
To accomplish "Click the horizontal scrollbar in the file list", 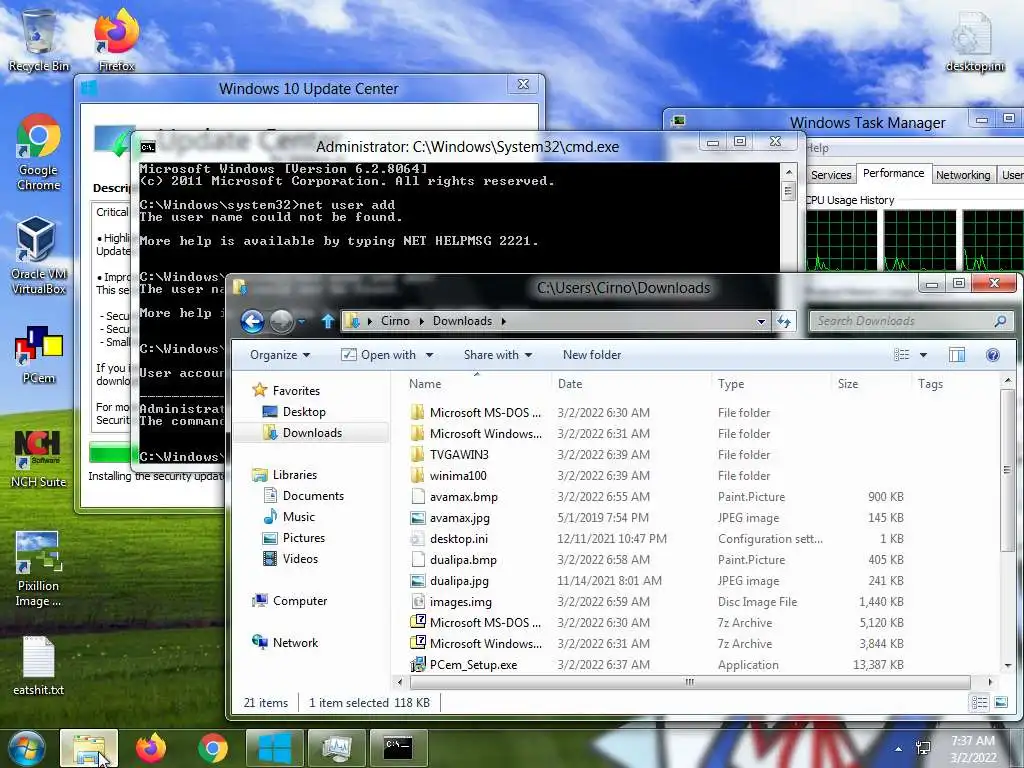I will click(x=690, y=682).
